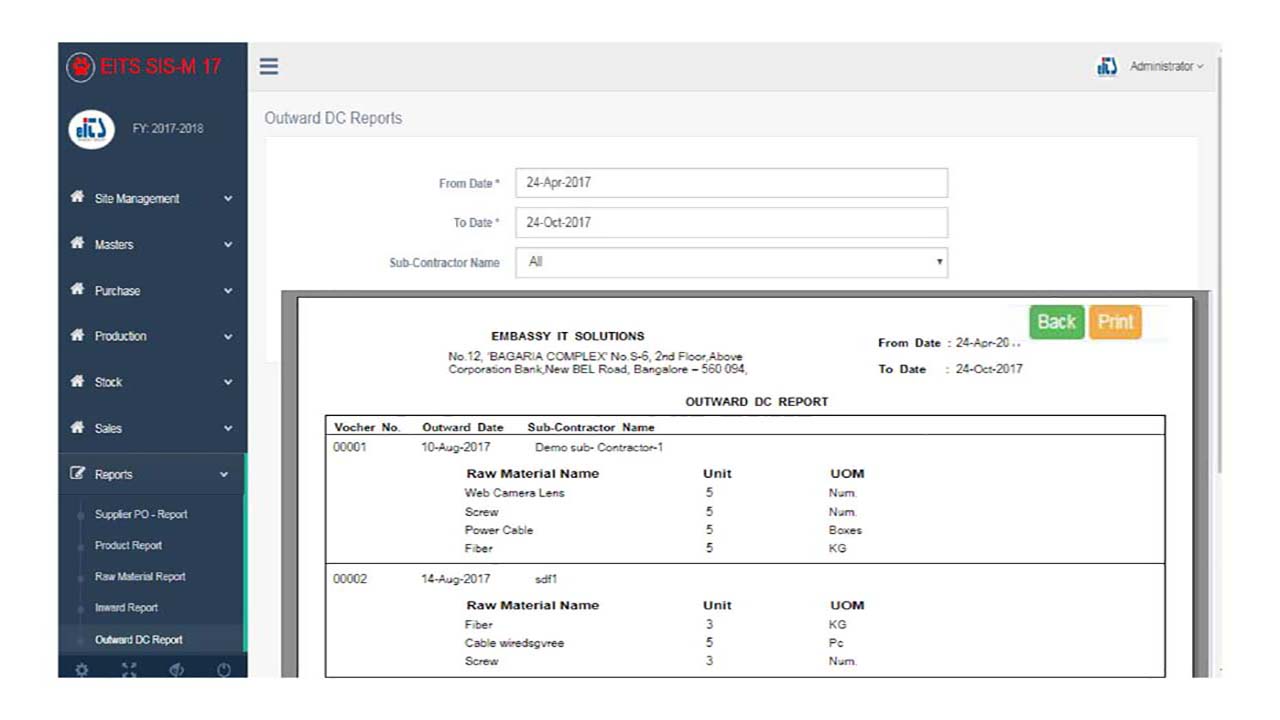Expand the Masters chevron
This screenshot has height=720, width=1280.
(x=228, y=245)
